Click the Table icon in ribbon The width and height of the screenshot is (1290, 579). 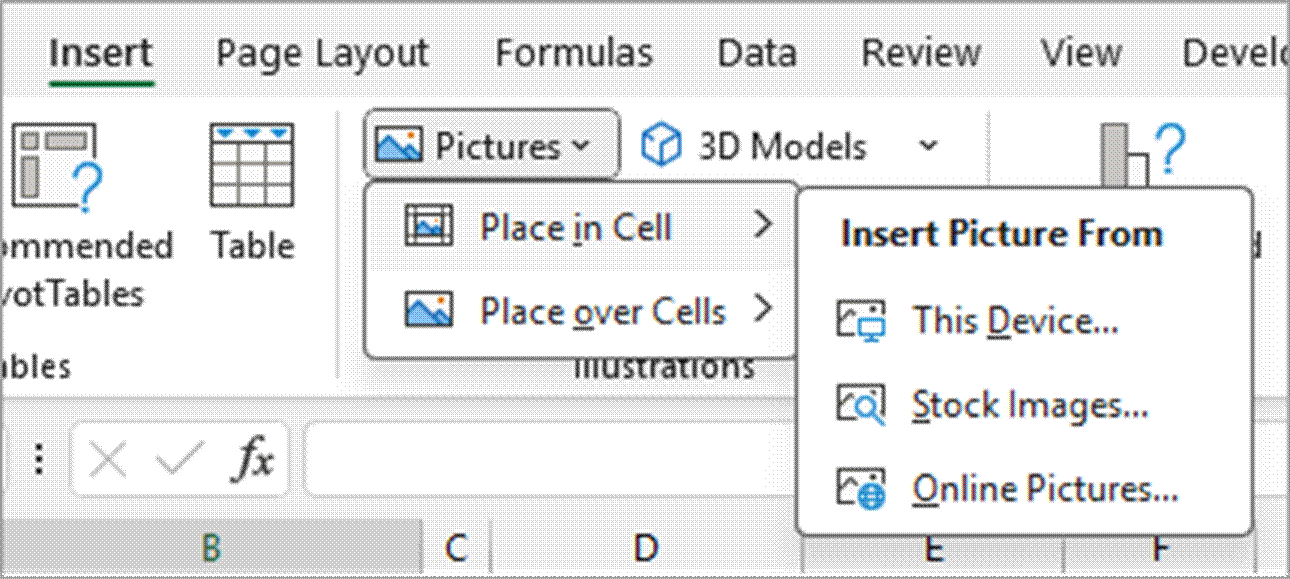click(x=252, y=165)
